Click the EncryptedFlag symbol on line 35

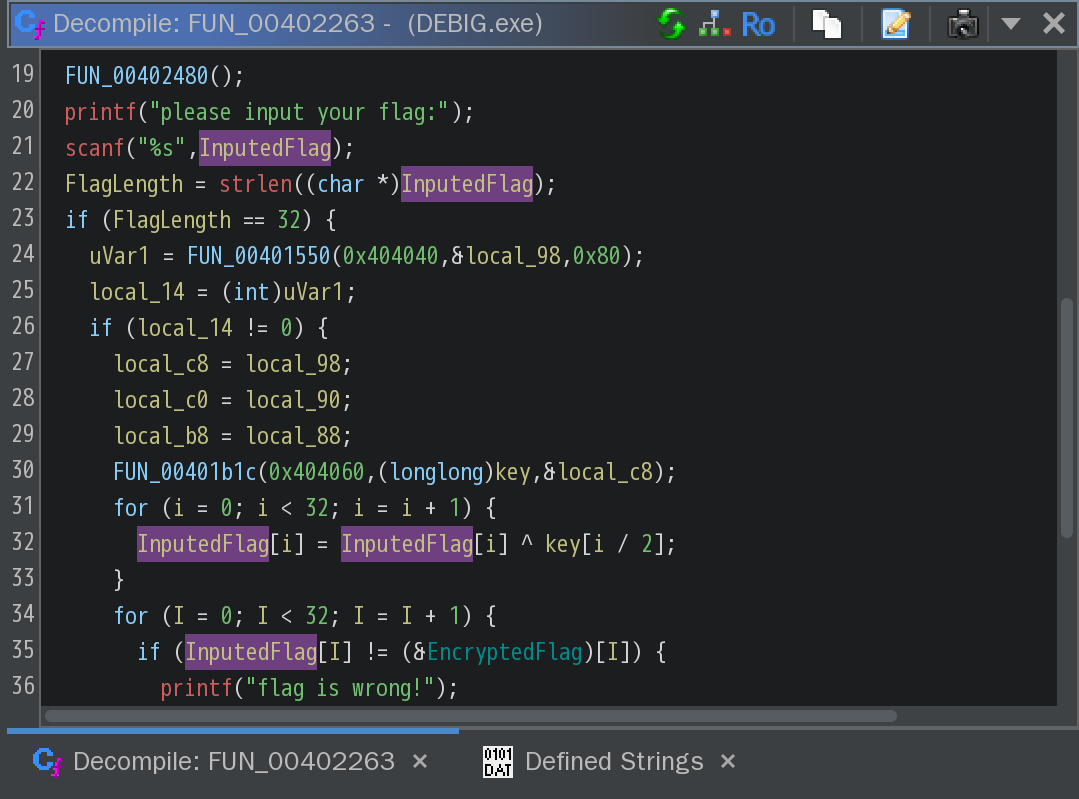click(x=504, y=652)
